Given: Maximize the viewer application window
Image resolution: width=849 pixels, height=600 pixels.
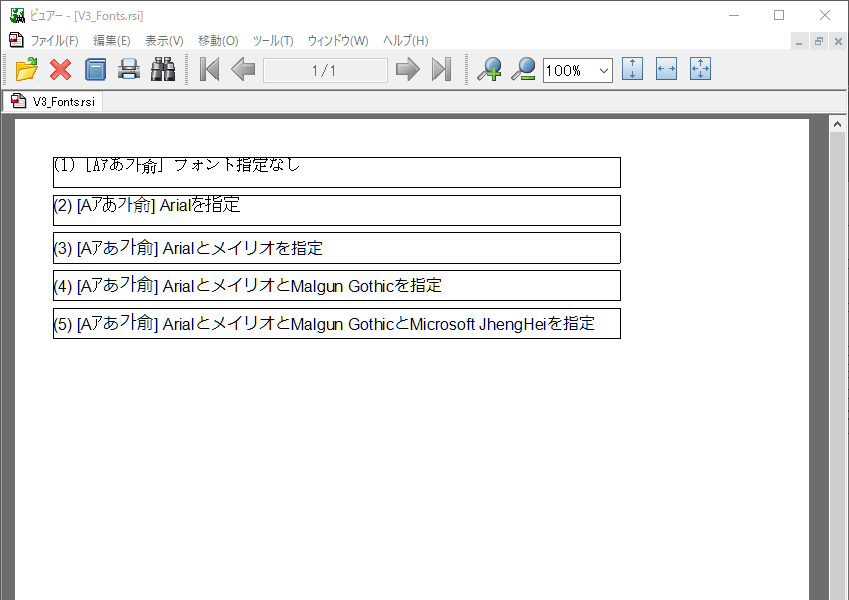Looking at the screenshot, I should [x=779, y=15].
